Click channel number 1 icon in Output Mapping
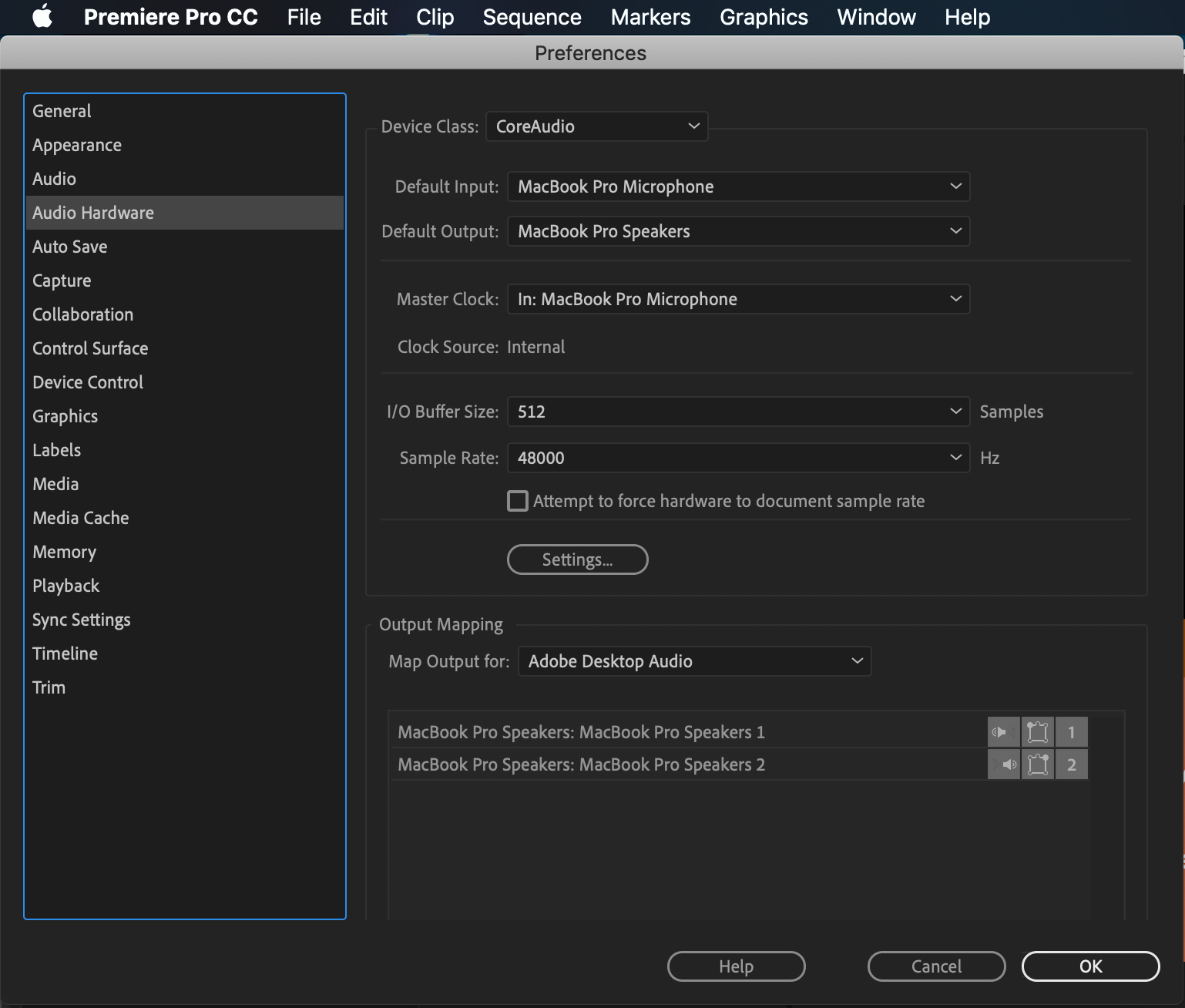The width and height of the screenshot is (1185, 1008). point(1071,732)
